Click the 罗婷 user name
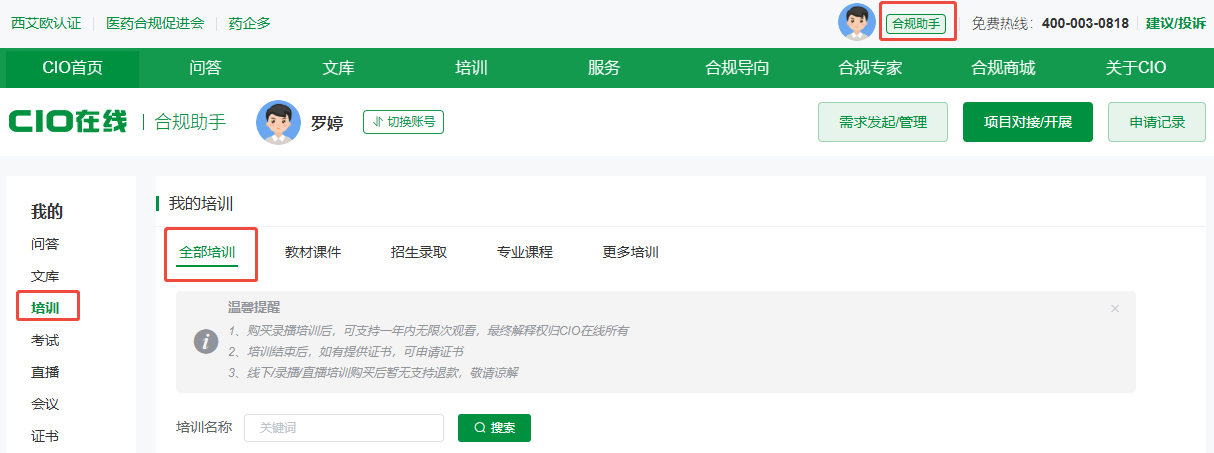This screenshot has width=1214, height=453. point(327,123)
